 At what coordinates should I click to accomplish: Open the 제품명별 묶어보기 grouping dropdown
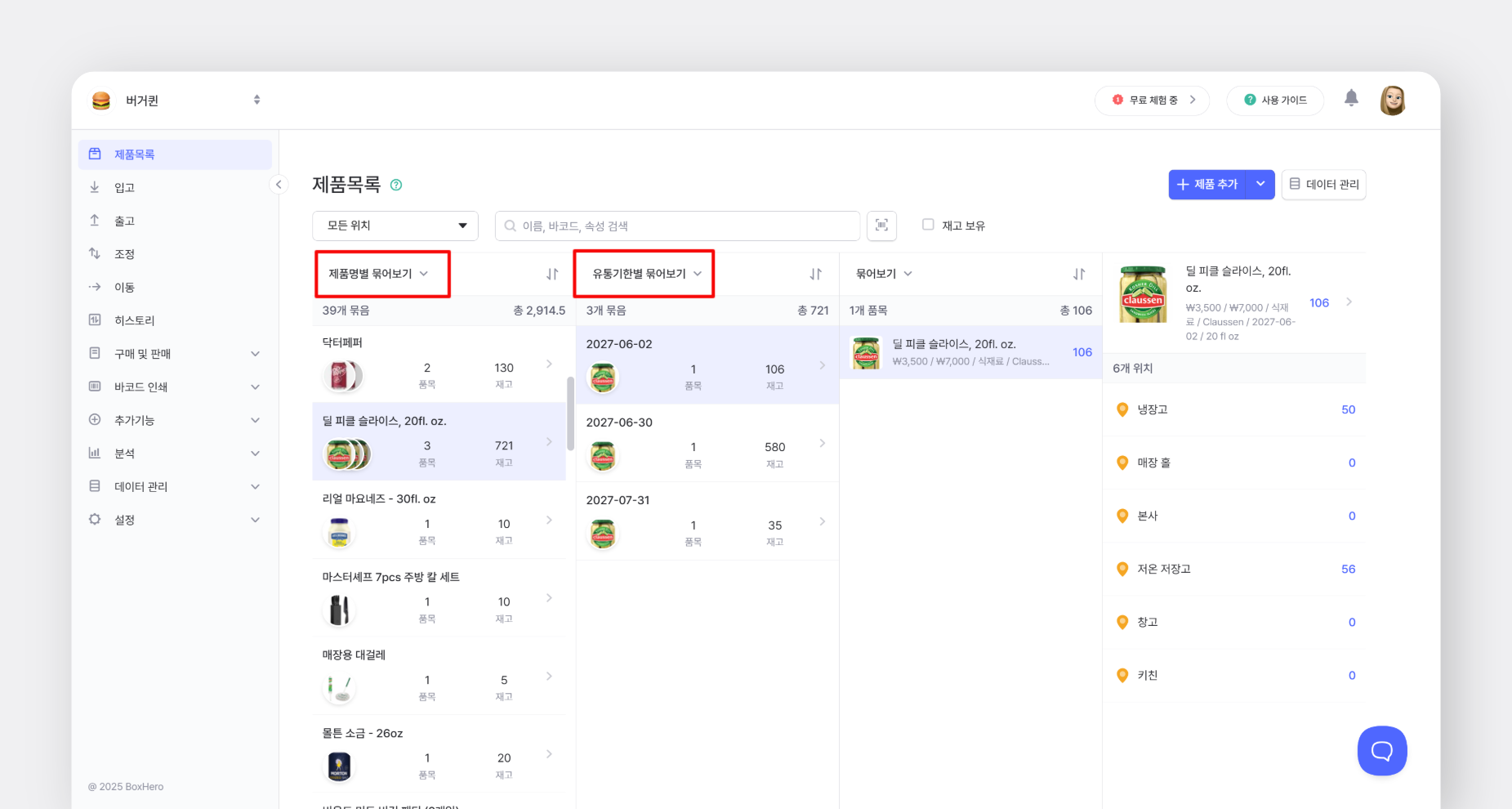(x=379, y=274)
